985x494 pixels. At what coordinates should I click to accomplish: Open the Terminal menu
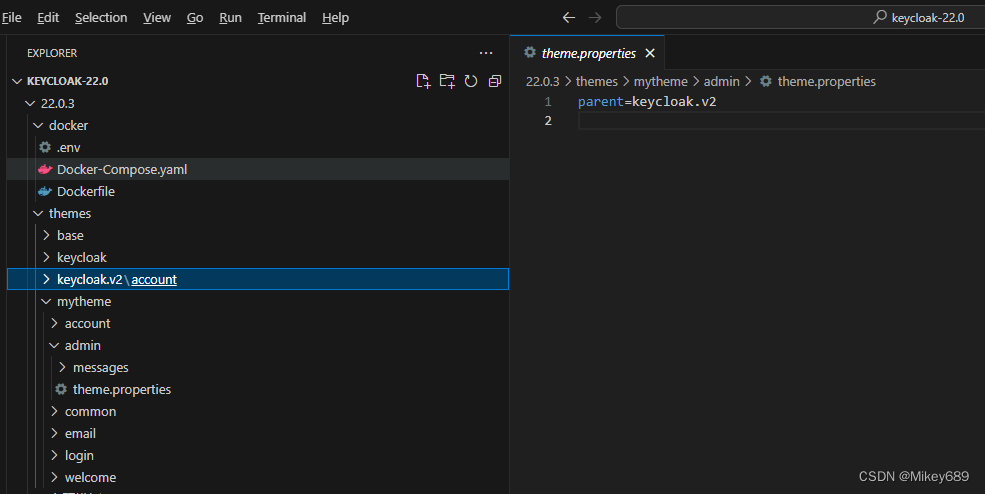pyautogui.click(x=281, y=18)
